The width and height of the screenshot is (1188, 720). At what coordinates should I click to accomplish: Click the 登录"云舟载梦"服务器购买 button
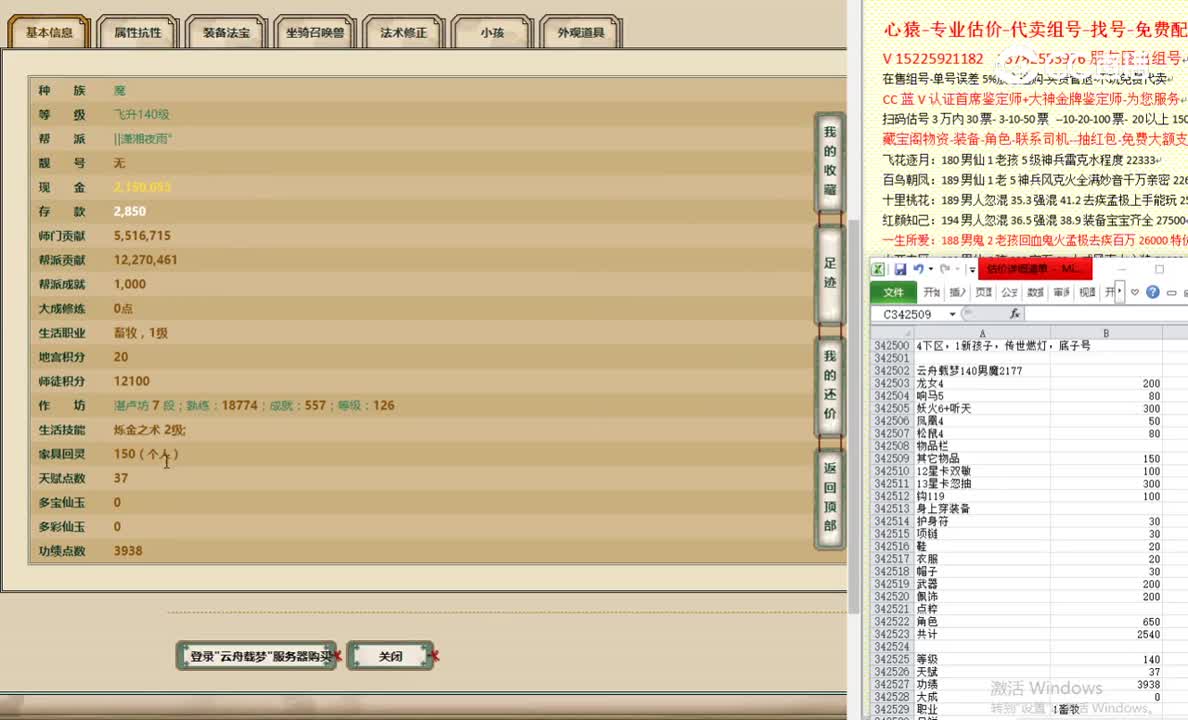pyautogui.click(x=256, y=655)
